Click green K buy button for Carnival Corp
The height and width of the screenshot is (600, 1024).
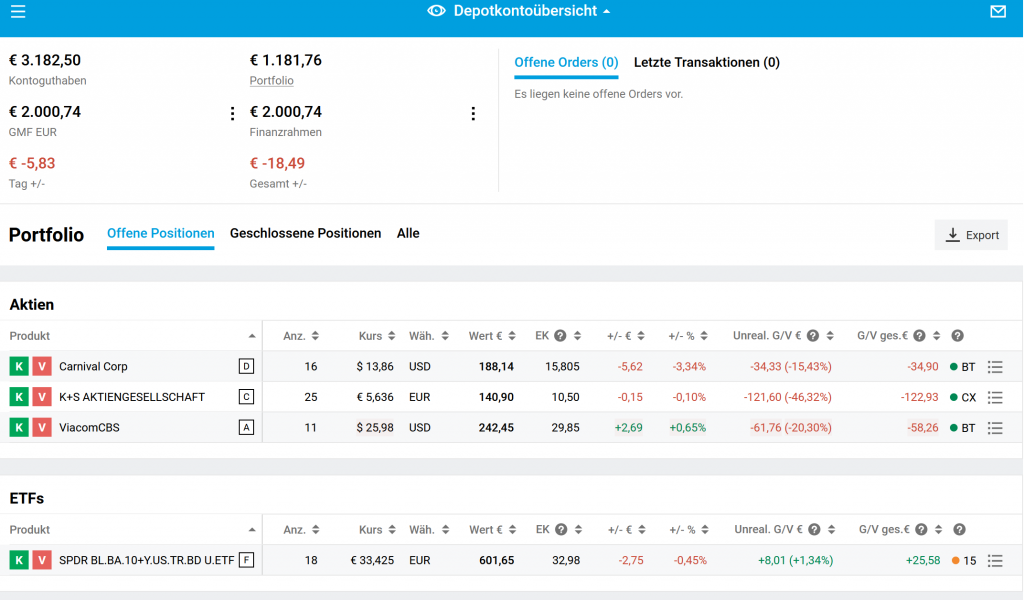(x=19, y=367)
